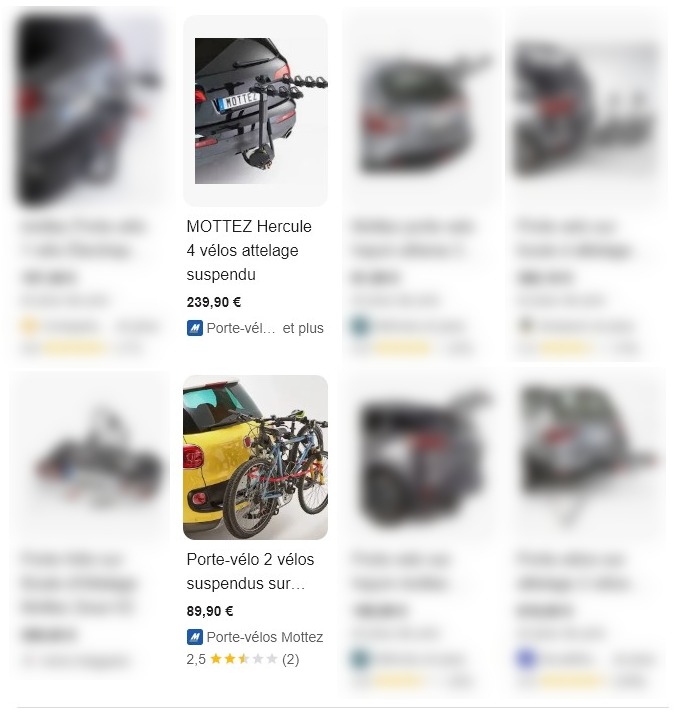Click the 89,90 € price
The width and height of the screenshot is (685, 724).
pos(210,611)
